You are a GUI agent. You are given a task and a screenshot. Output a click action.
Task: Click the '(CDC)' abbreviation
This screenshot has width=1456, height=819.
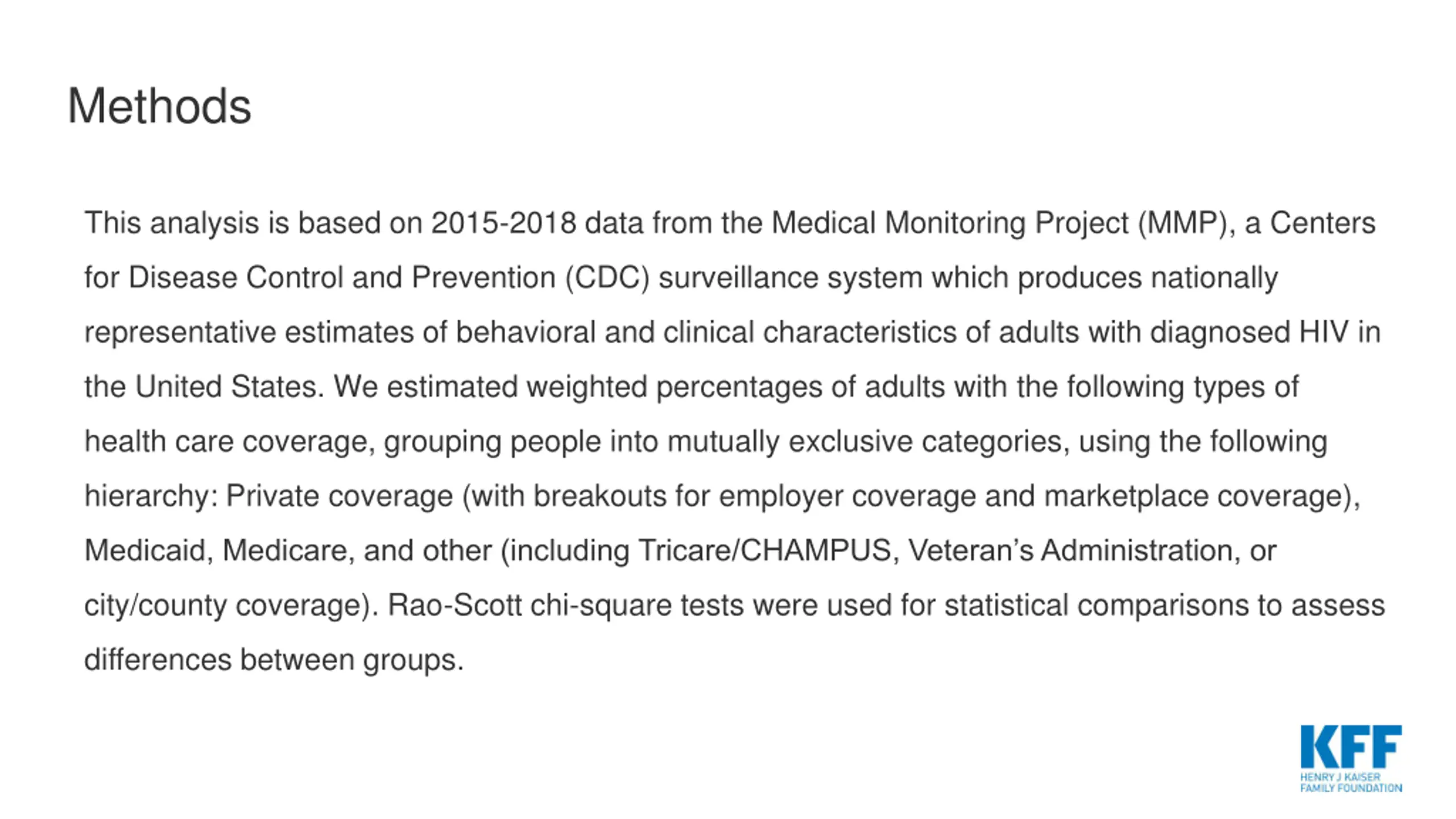point(607,278)
